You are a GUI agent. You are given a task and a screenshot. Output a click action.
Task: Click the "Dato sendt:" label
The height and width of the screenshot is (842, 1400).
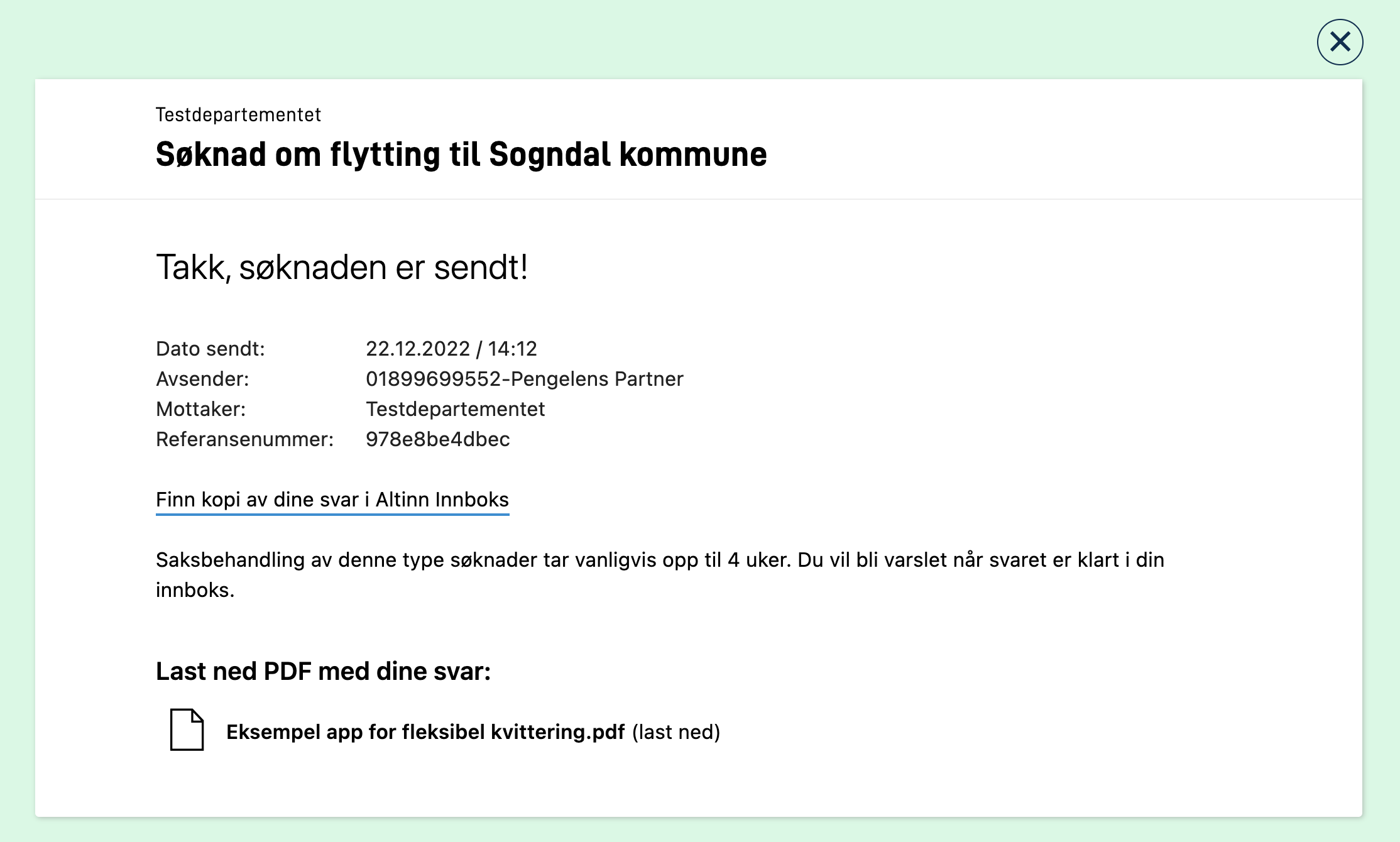211,349
